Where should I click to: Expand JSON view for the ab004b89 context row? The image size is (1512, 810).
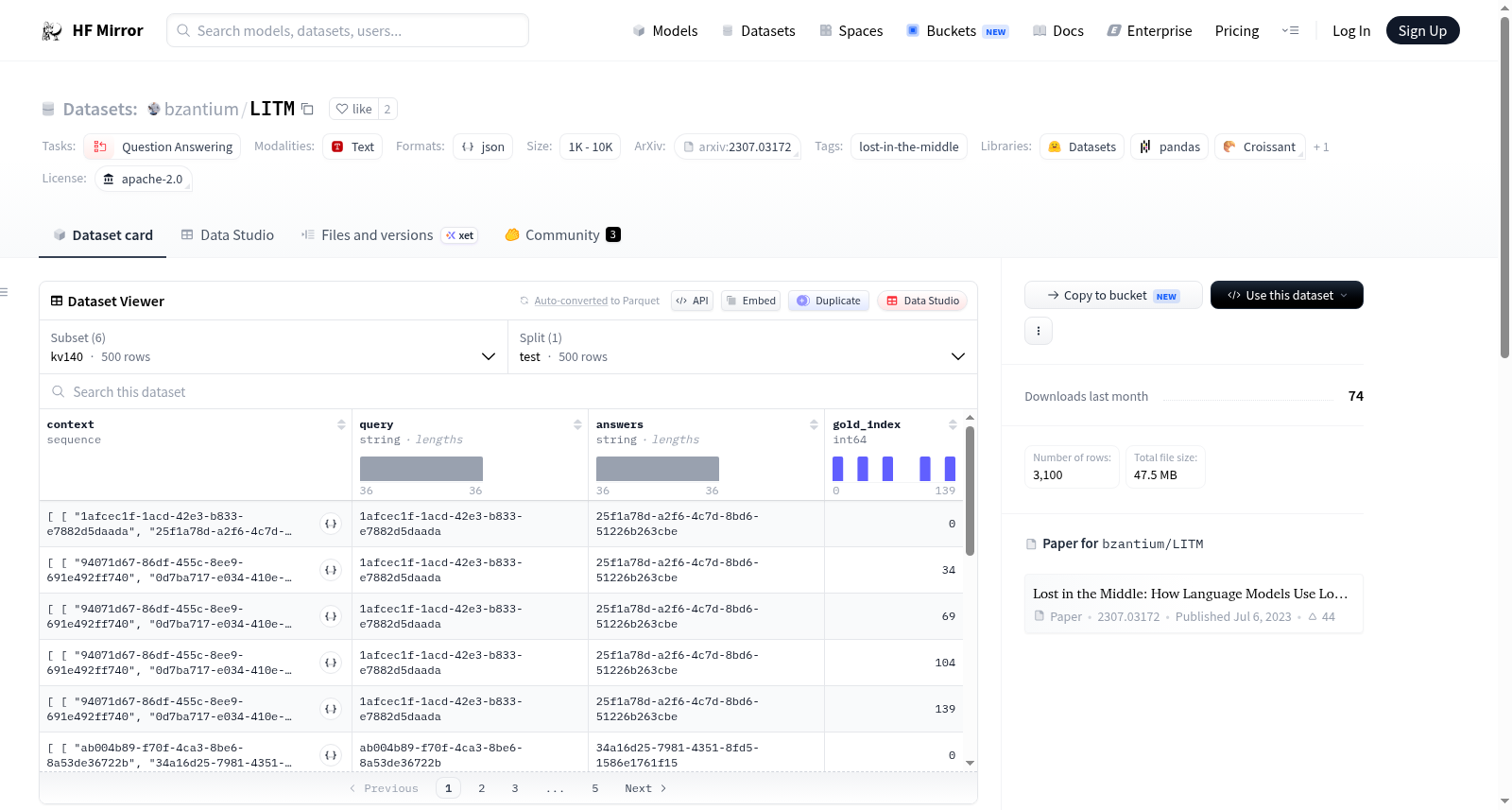(331, 755)
